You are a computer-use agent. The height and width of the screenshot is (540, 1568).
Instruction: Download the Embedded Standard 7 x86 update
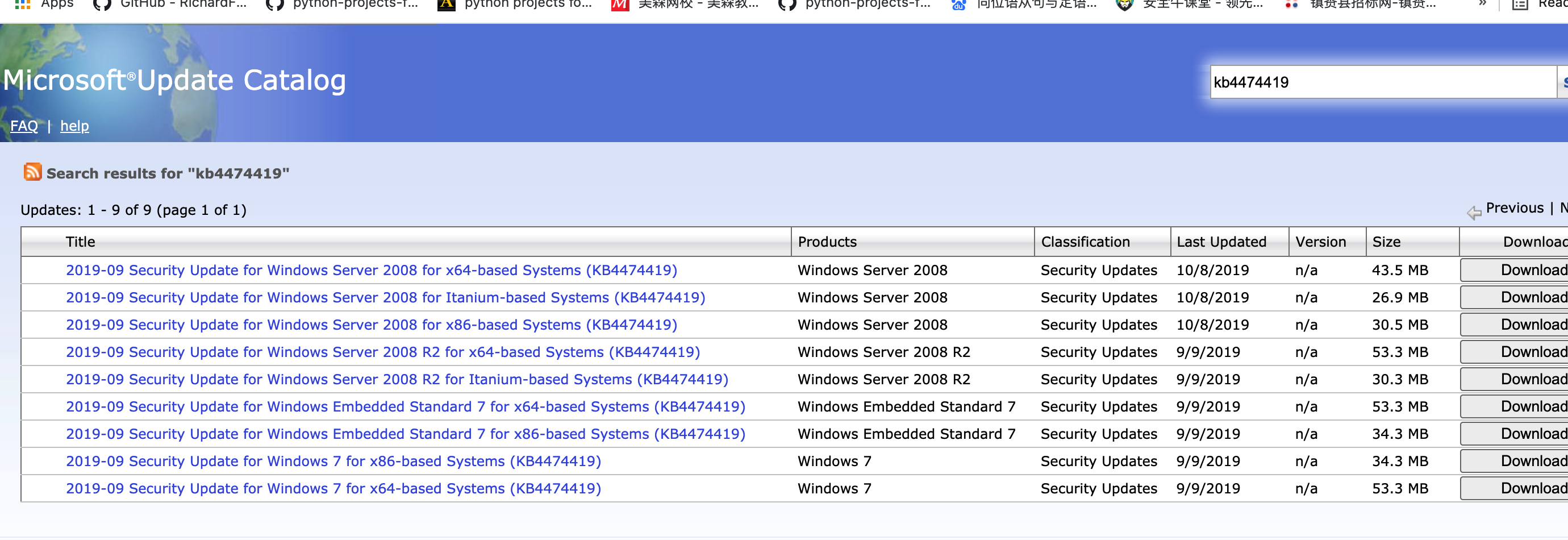click(x=1515, y=435)
